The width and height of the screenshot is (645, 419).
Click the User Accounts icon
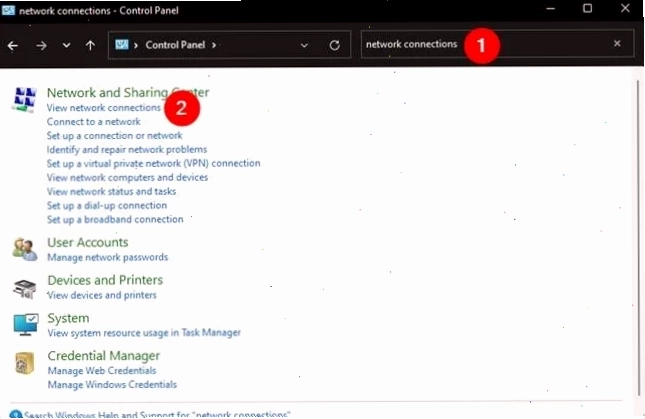click(x=25, y=249)
